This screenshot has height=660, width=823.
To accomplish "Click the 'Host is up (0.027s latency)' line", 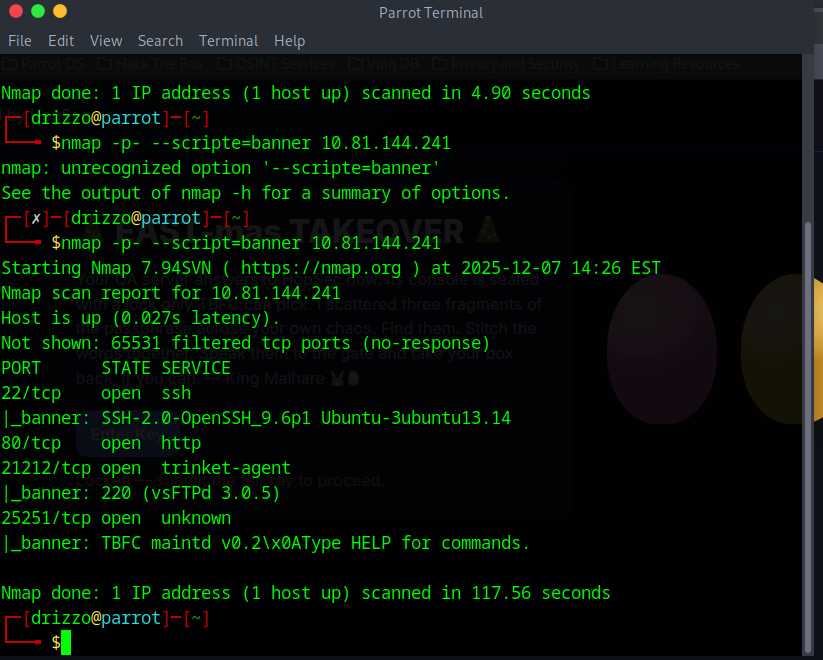I will pyautogui.click(x=141, y=318).
